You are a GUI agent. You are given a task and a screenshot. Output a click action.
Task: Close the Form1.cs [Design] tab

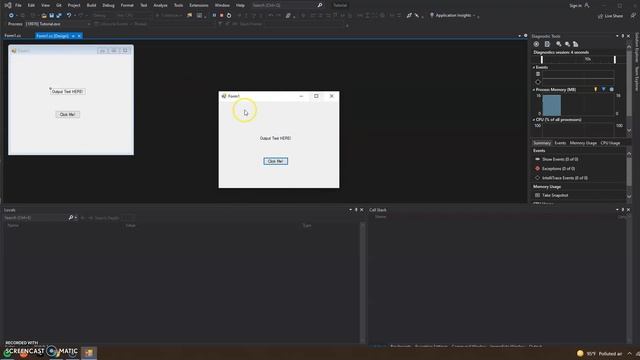79,36
